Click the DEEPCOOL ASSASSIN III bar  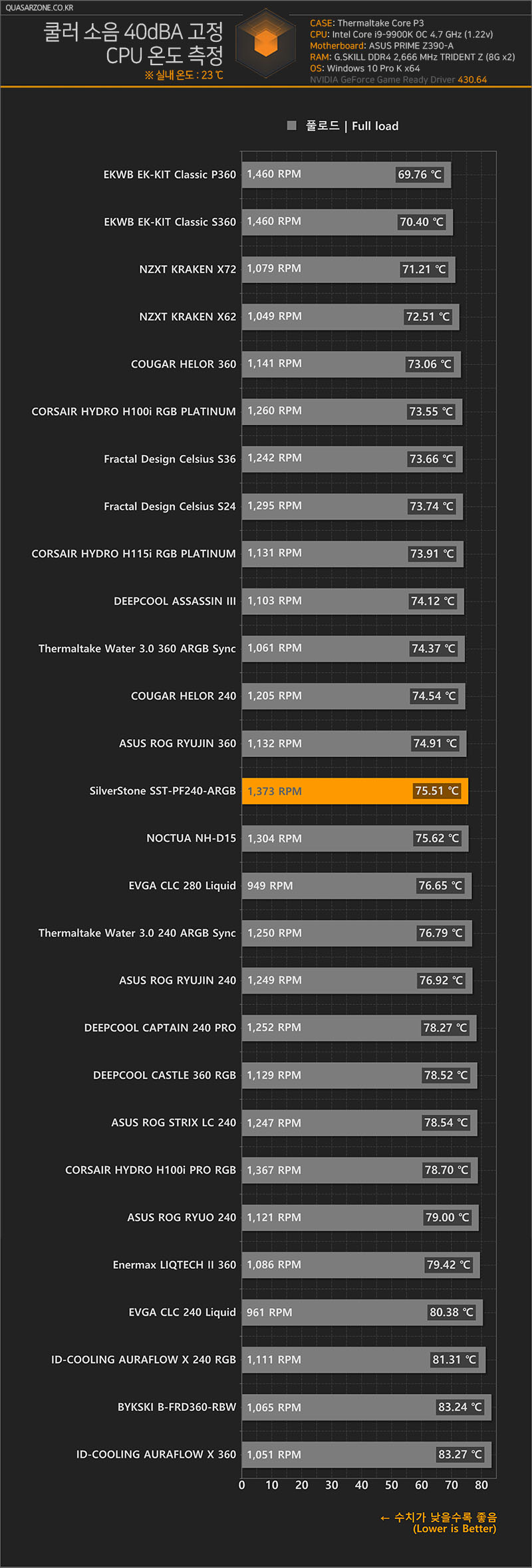[352, 601]
